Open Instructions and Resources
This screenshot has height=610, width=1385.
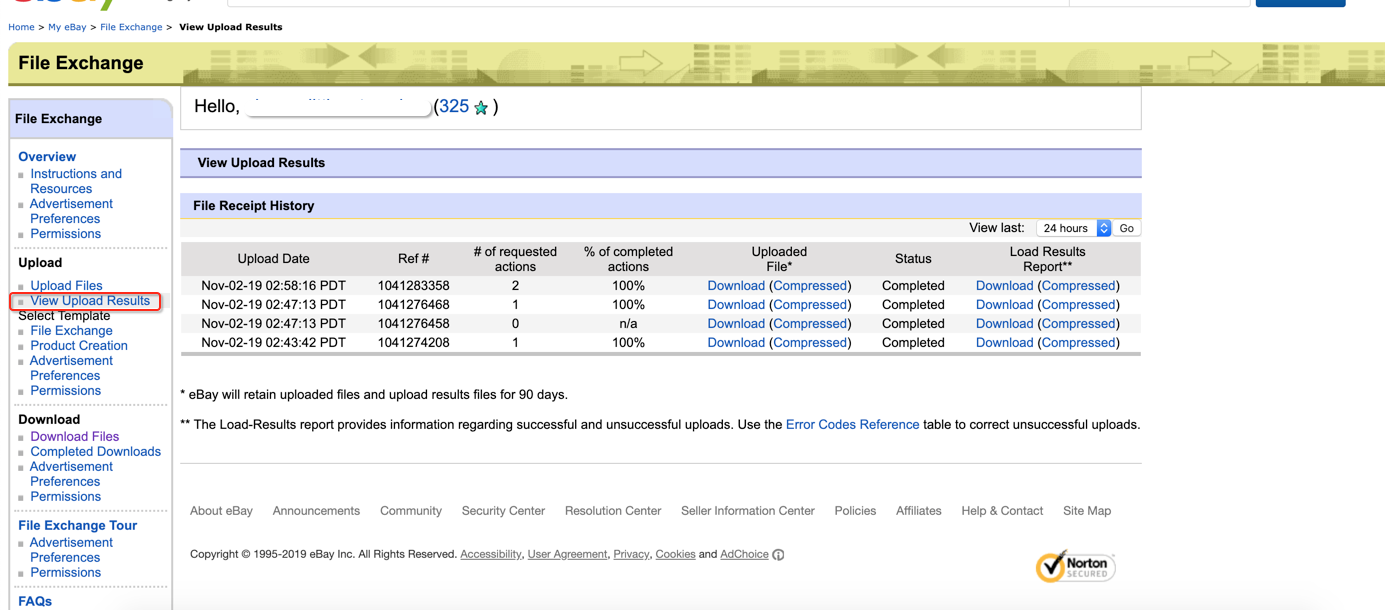click(76, 181)
